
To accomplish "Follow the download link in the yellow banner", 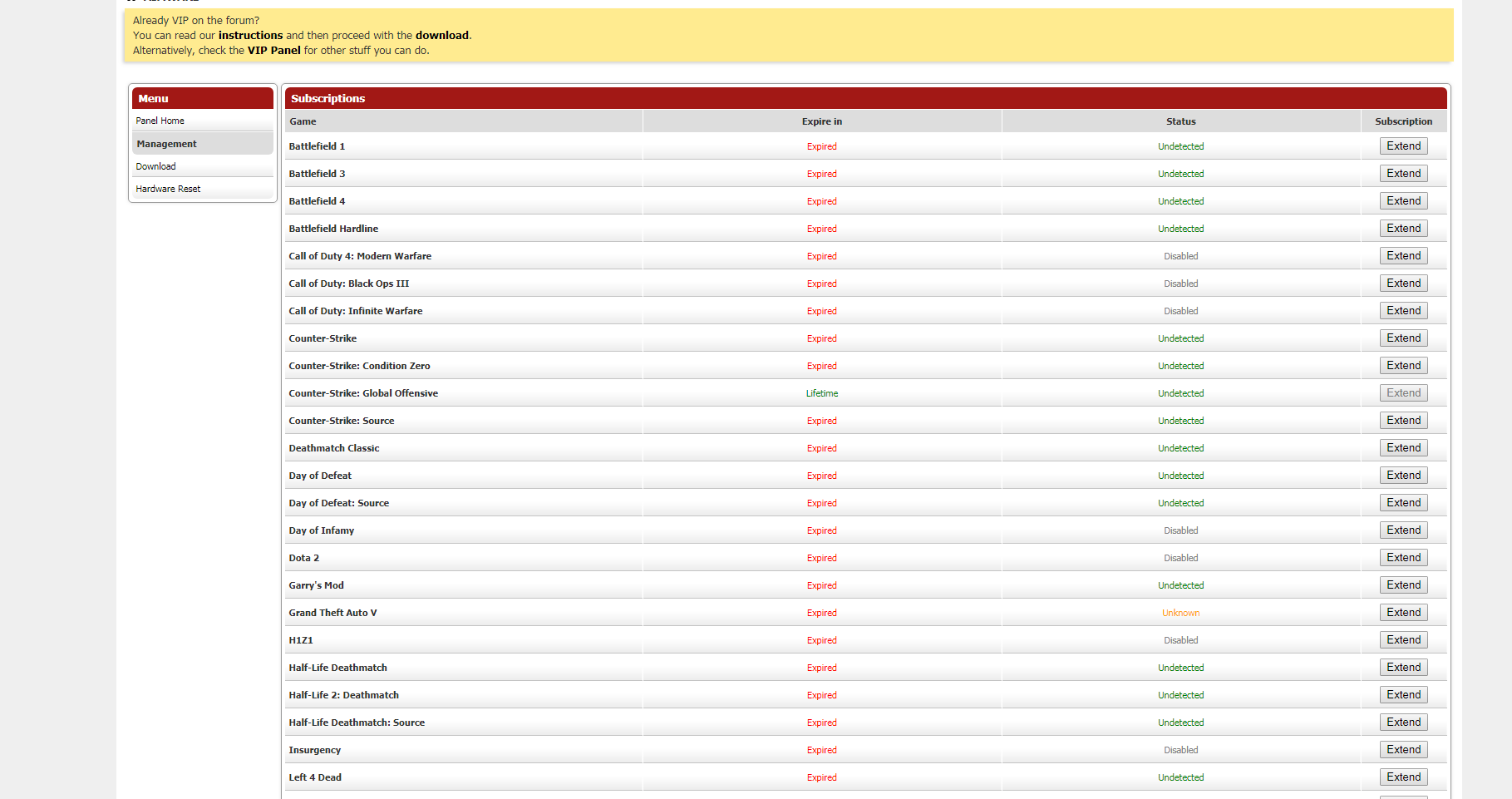I will click(x=442, y=35).
